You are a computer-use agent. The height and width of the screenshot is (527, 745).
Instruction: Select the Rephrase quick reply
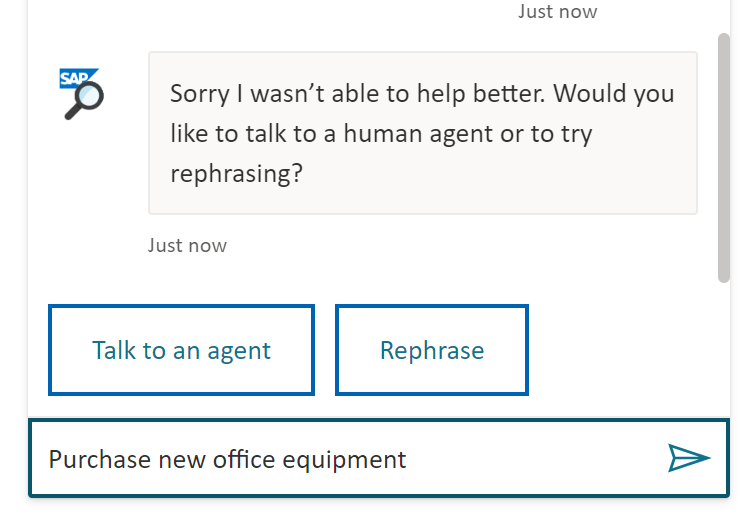pyautogui.click(x=432, y=350)
